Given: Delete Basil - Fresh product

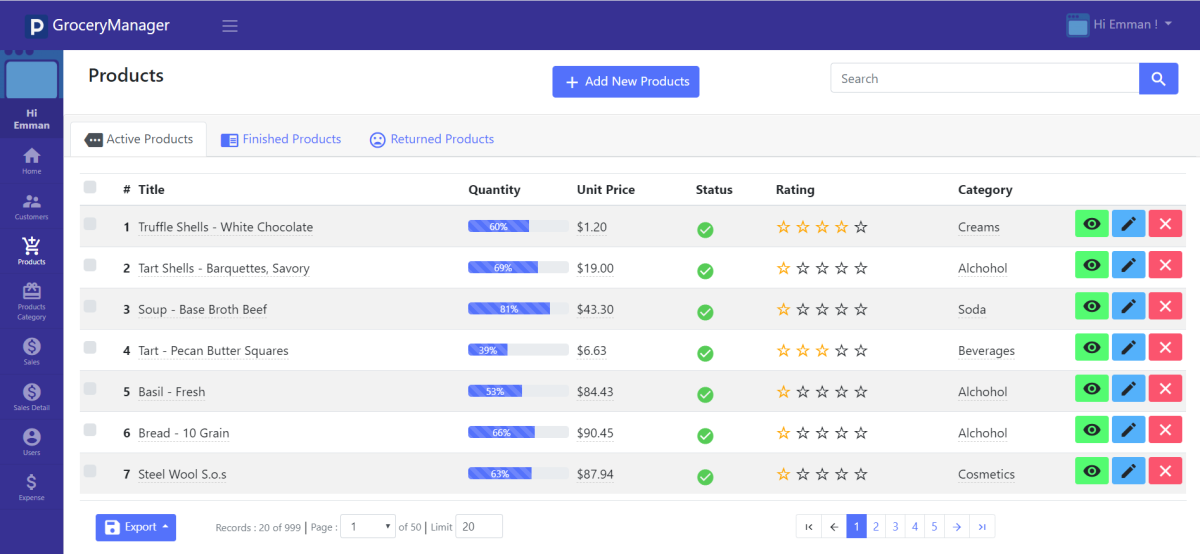Looking at the screenshot, I should 1165,390.
